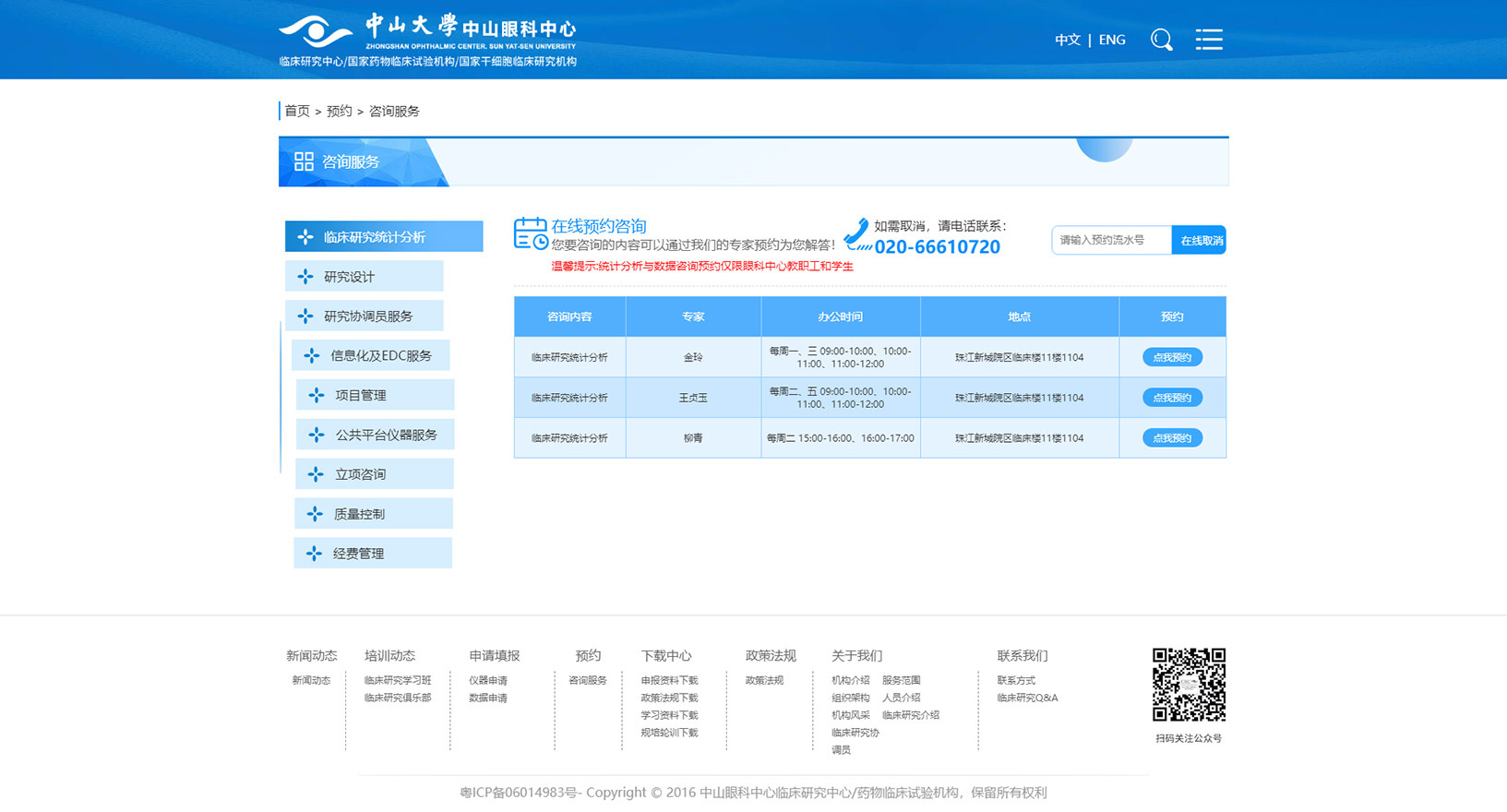Open 信息化及EDC服务 sidebar item

tap(380, 355)
